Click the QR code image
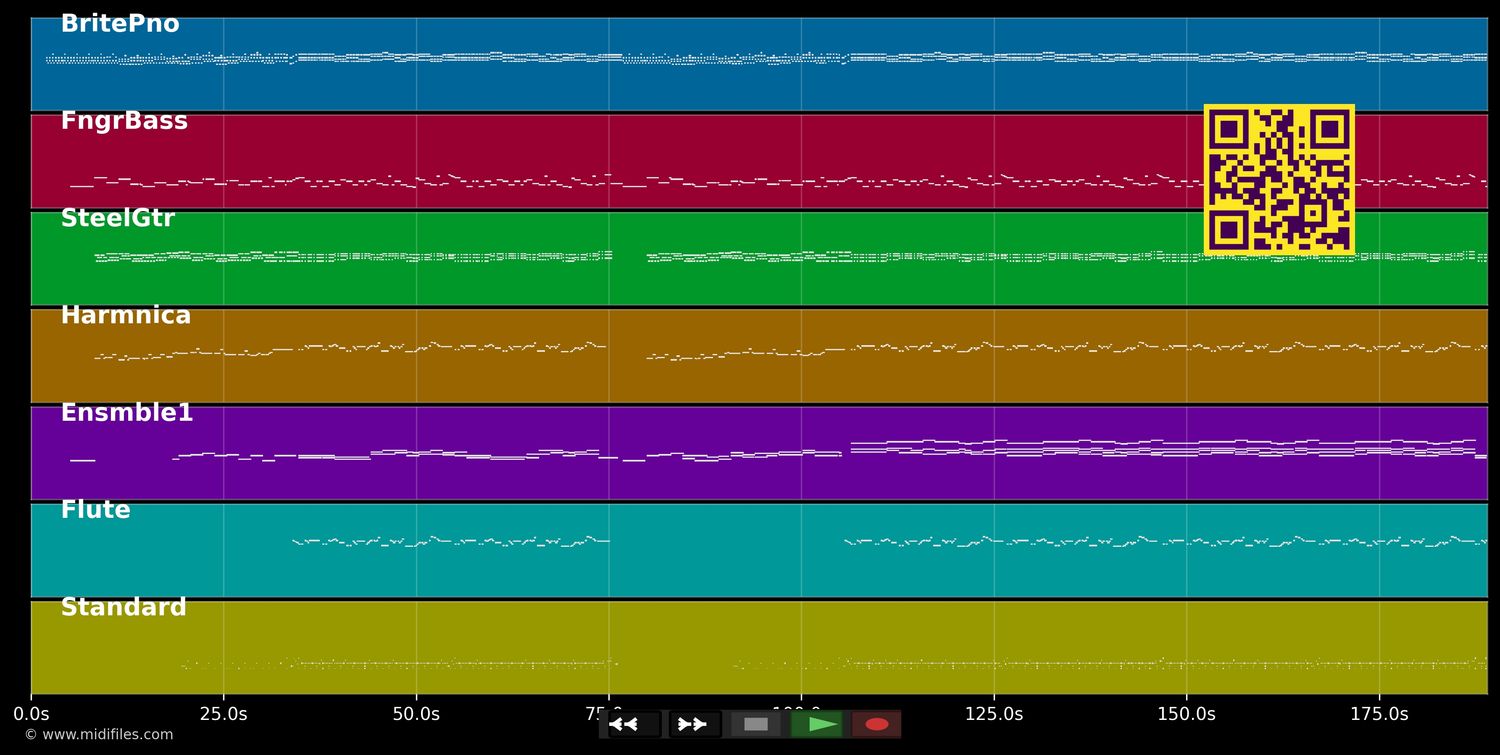The height and width of the screenshot is (755, 1500). (1279, 180)
